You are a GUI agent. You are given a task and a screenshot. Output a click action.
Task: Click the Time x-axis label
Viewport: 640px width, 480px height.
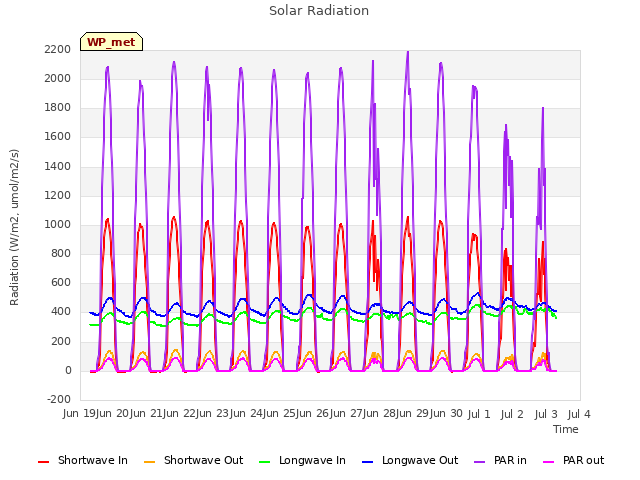566,429
